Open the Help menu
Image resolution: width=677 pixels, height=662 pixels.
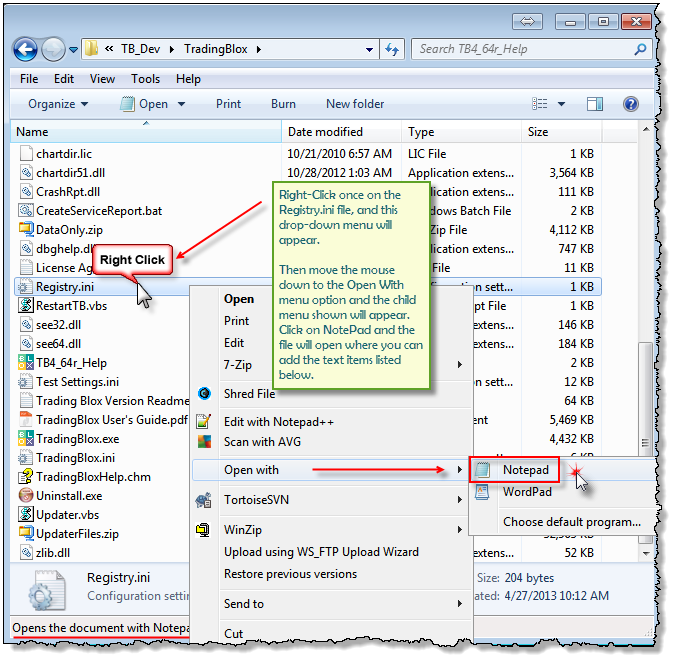188,79
